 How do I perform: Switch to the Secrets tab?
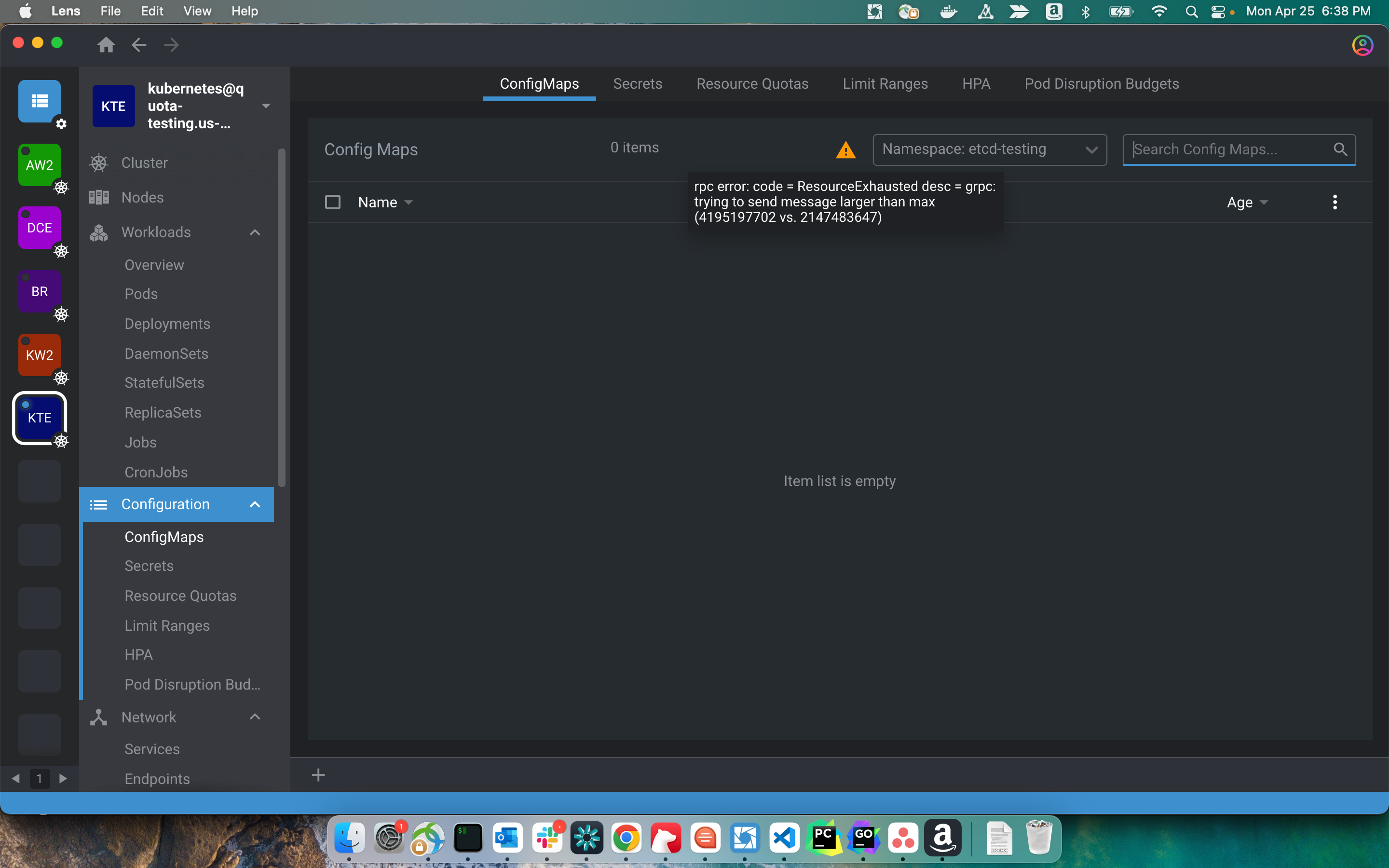[x=638, y=84]
